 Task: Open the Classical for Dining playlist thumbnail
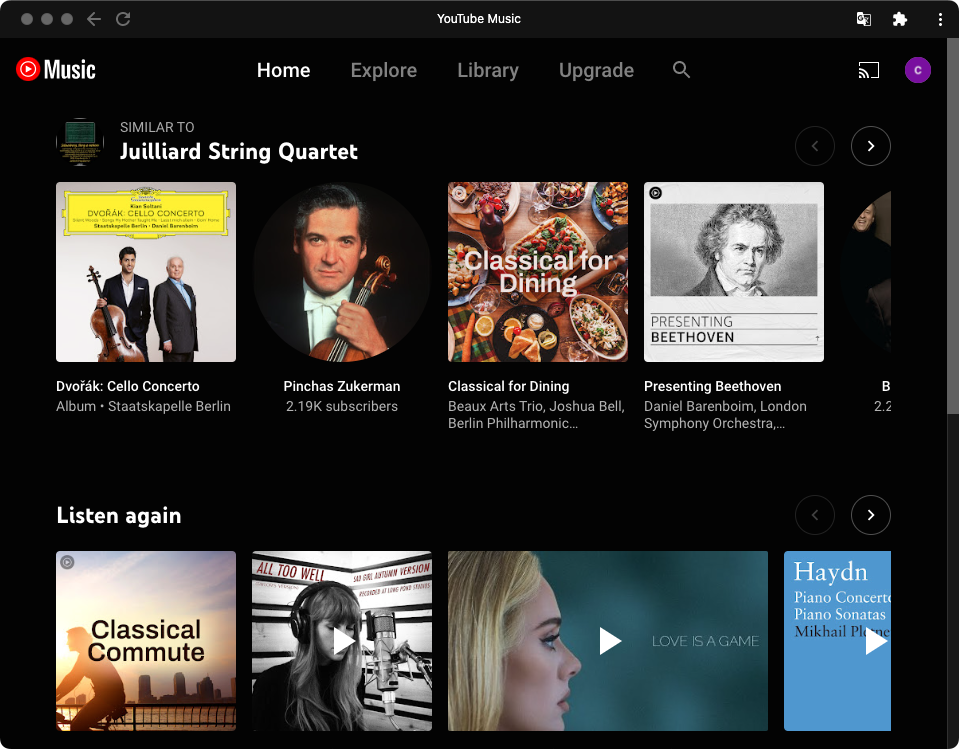click(x=538, y=272)
